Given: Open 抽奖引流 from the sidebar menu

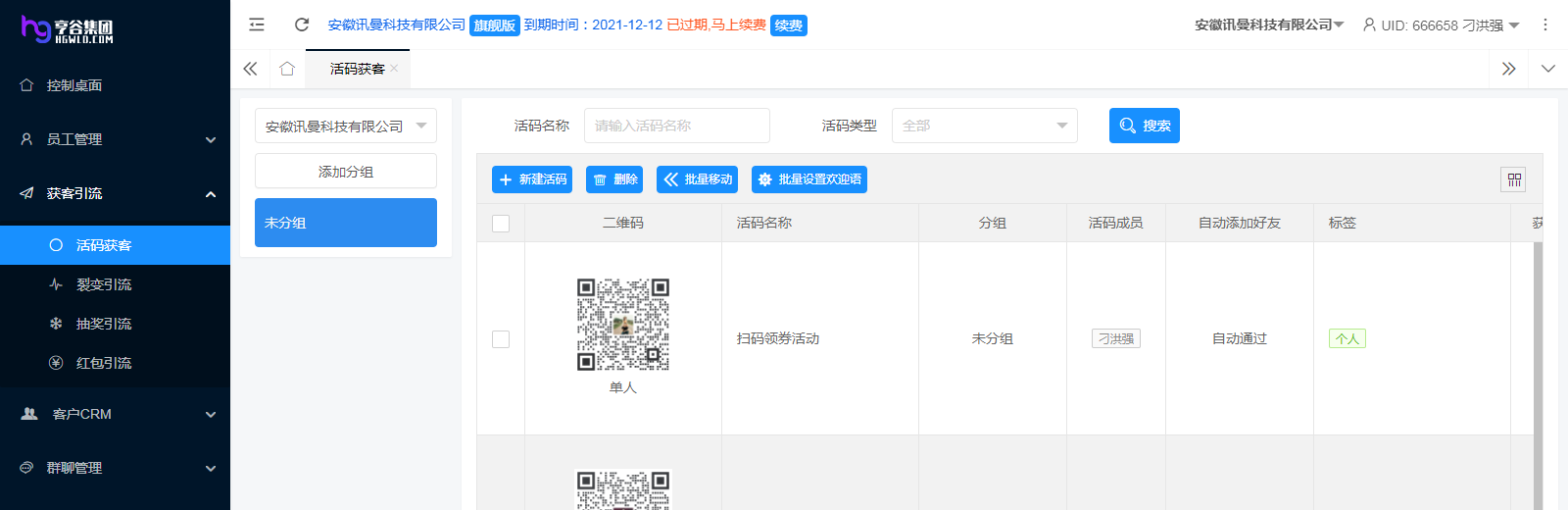Looking at the screenshot, I should (104, 324).
